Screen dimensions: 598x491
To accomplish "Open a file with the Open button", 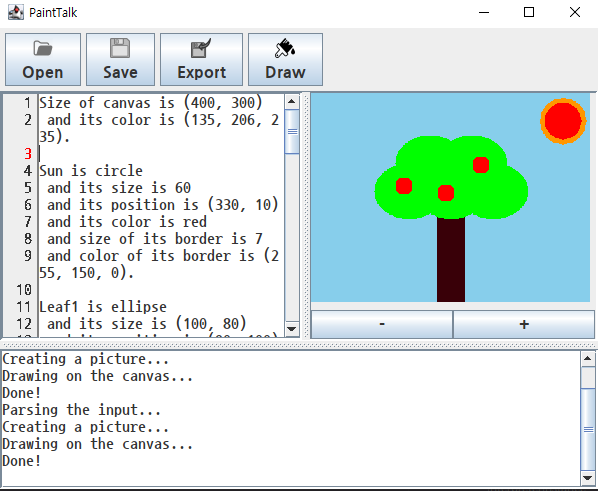I will (x=43, y=60).
